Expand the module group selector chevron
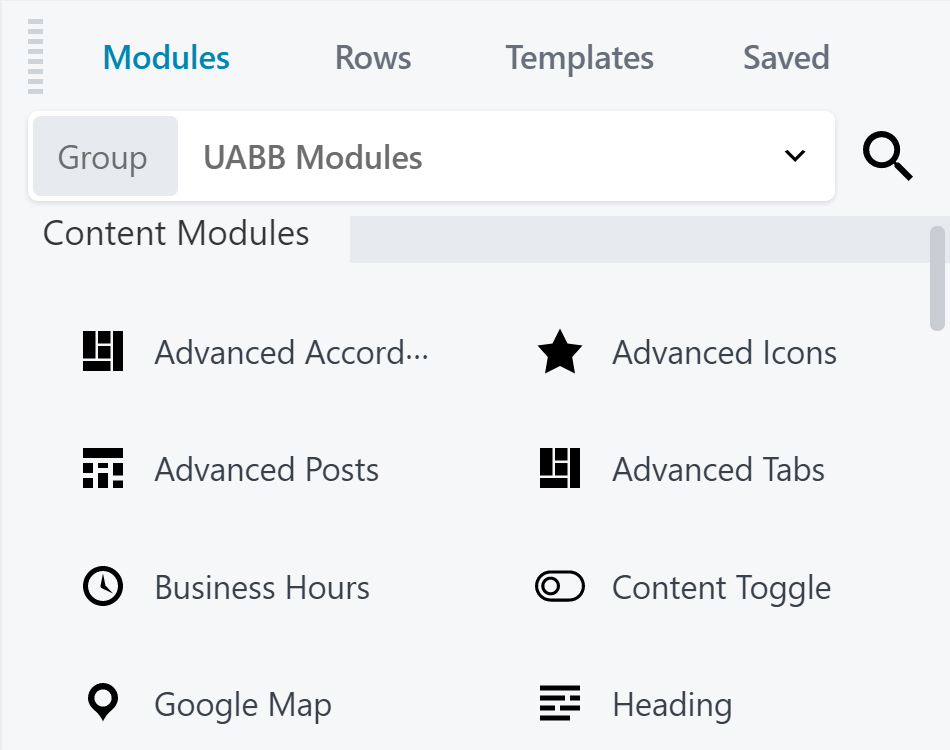The image size is (950, 750). pos(795,156)
